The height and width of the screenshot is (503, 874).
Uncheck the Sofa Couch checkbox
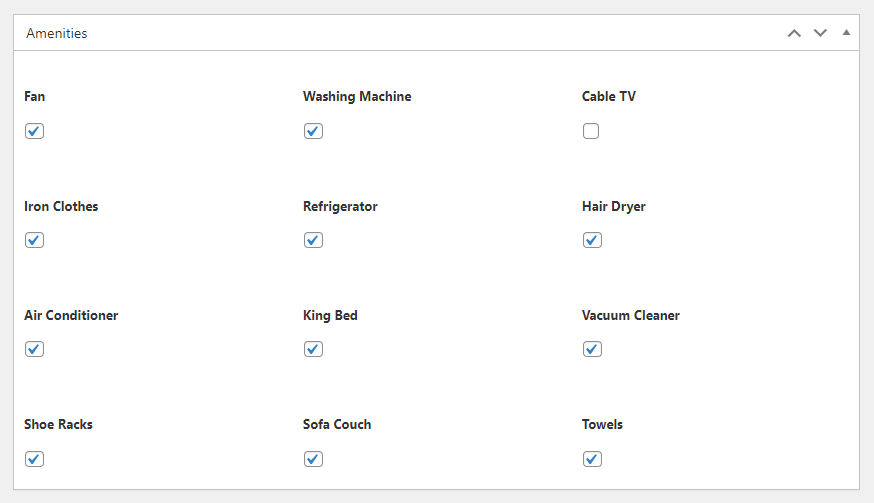313,459
